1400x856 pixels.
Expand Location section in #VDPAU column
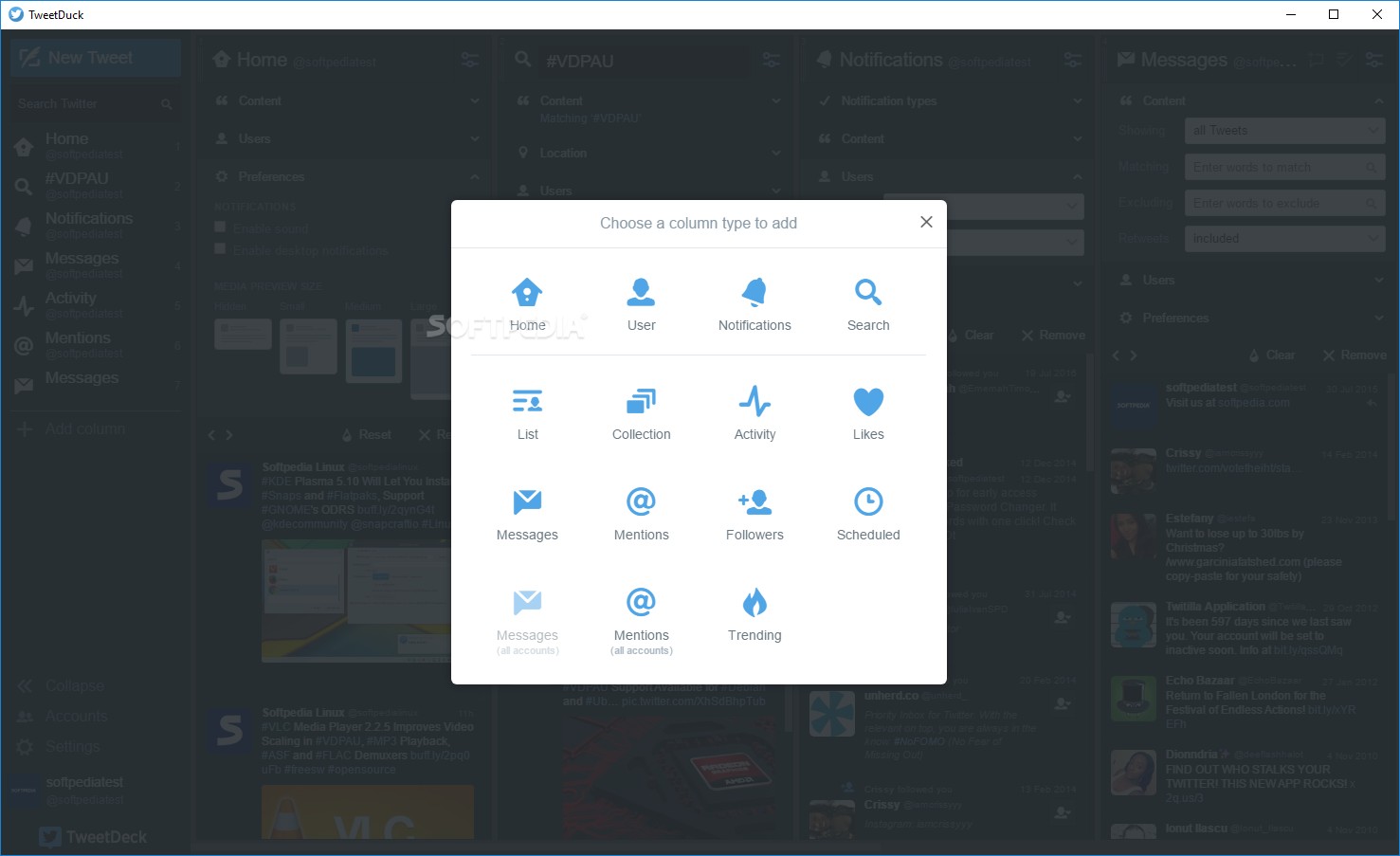pyautogui.click(x=647, y=153)
